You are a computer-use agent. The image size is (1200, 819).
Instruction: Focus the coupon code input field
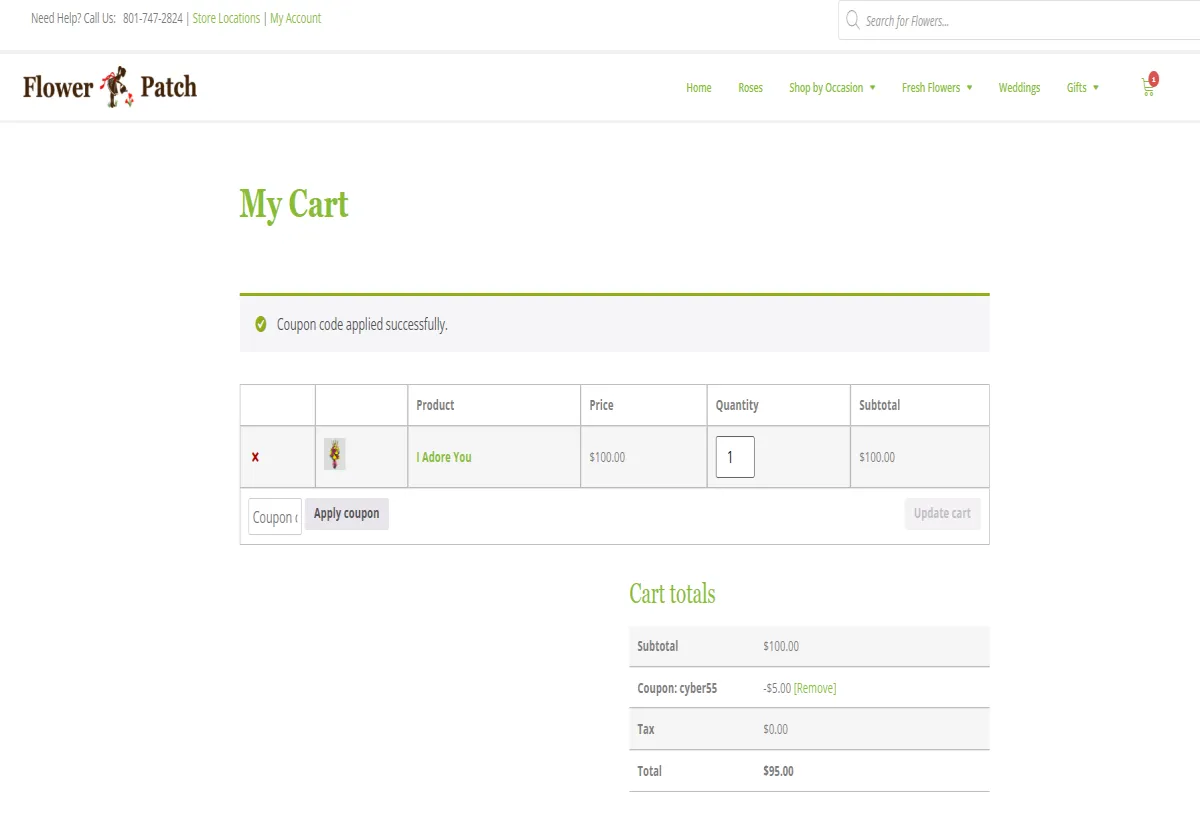274,517
